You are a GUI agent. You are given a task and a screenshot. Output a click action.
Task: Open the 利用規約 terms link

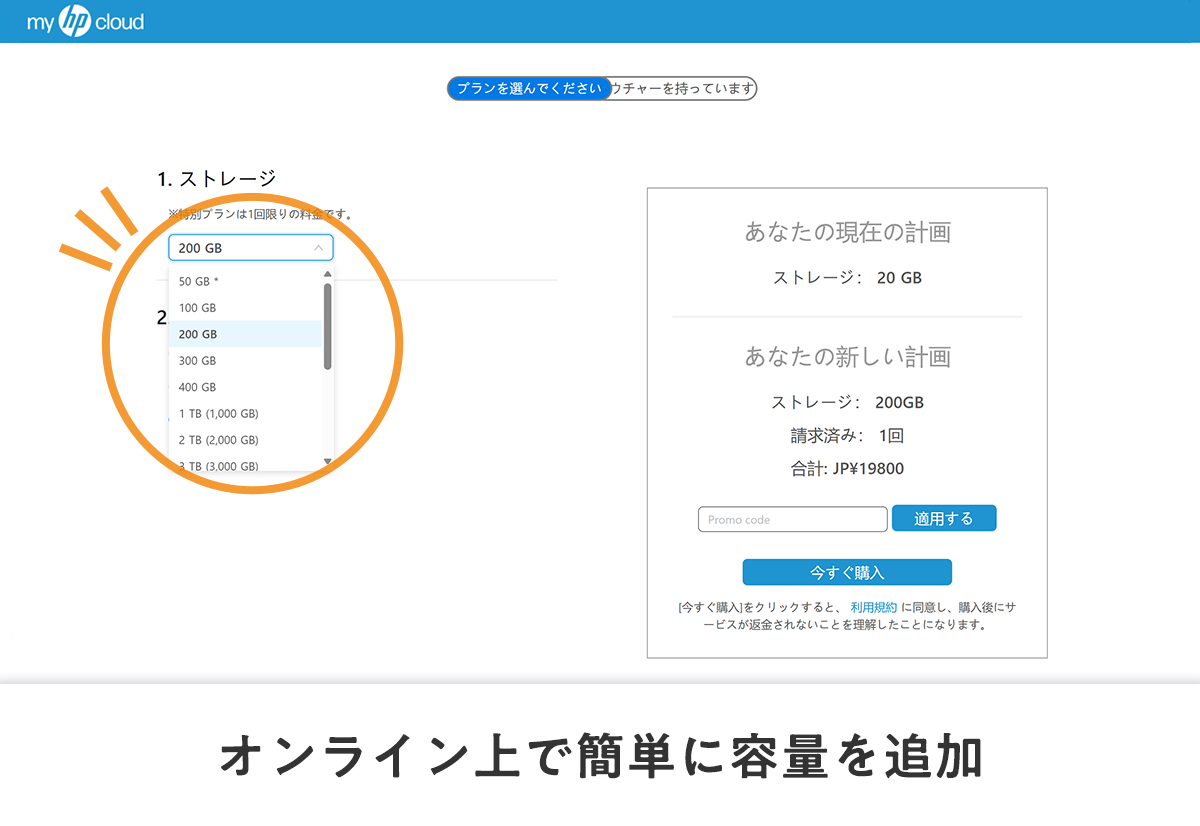873,607
